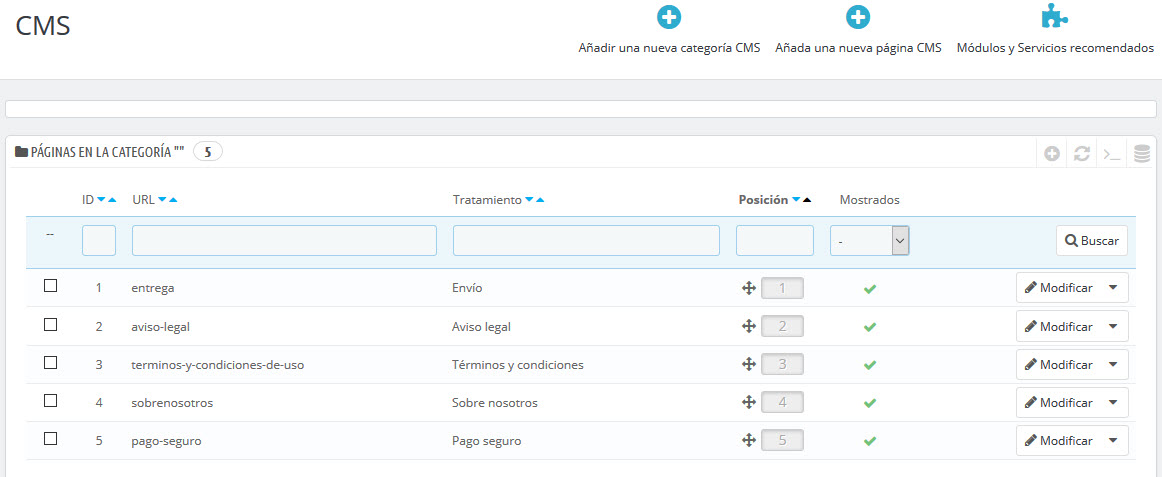Click the title cell Sobre nosotros
Image resolution: width=1162 pixels, height=477 pixels.
tap(494, 403)
